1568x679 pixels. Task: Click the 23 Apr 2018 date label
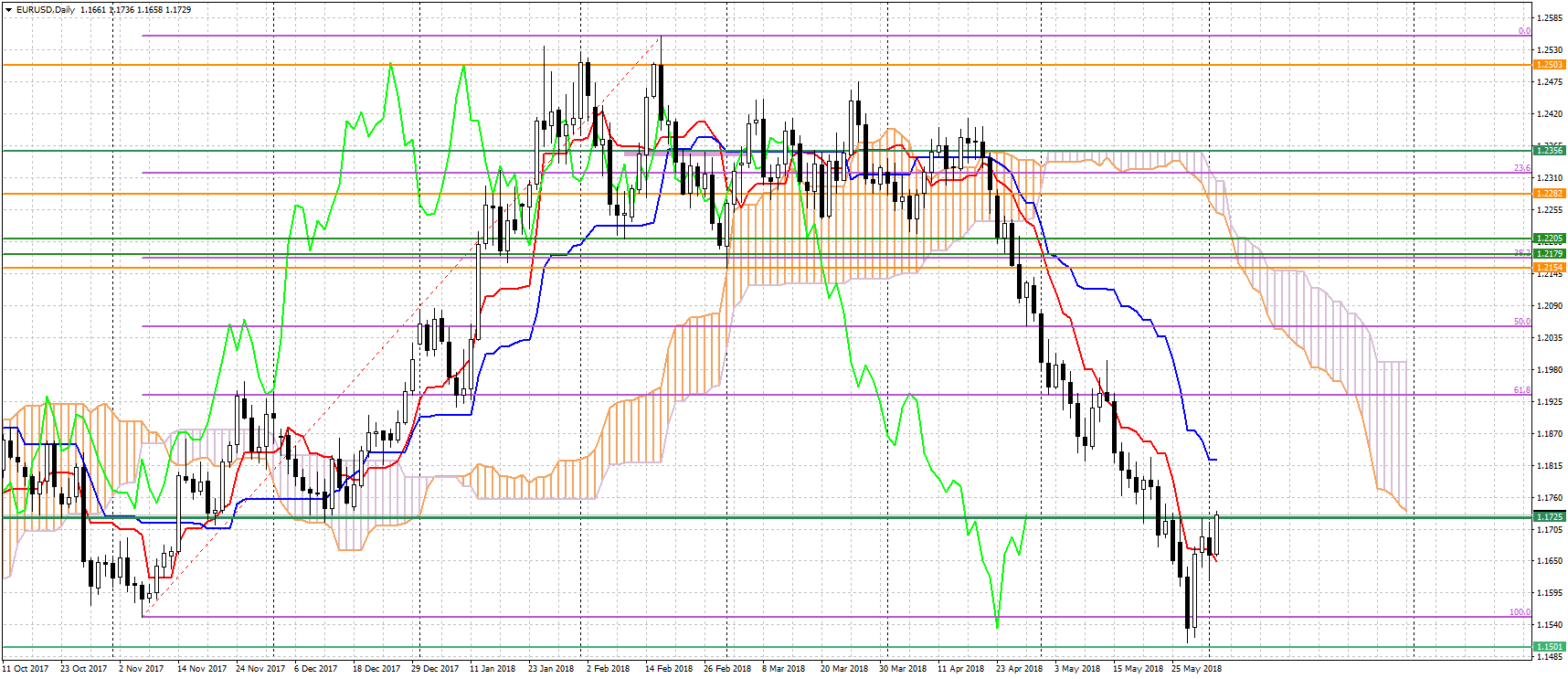click(1020, 669)
